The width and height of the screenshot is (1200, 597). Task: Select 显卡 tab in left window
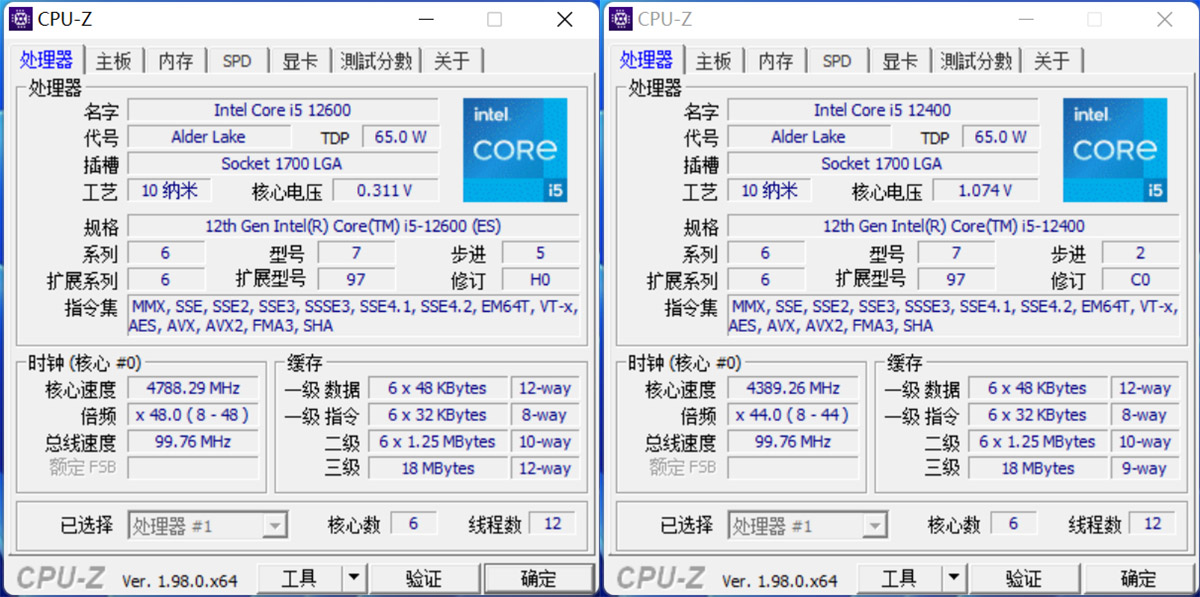point(299,61)
